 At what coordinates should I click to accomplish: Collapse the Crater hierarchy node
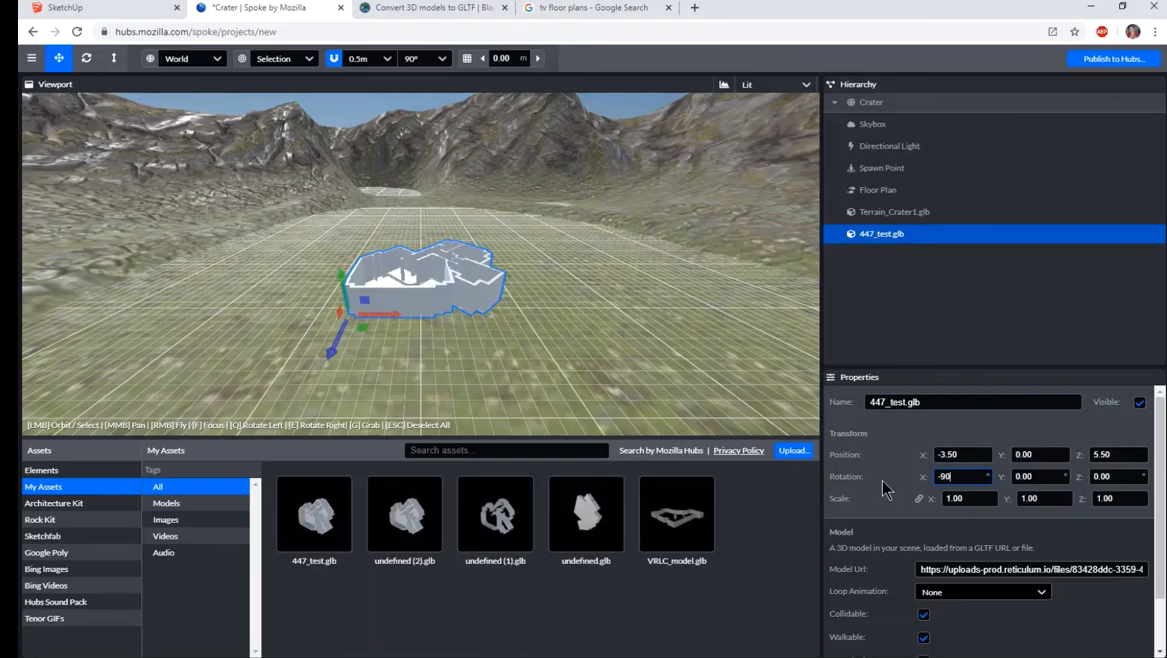(x=834, y=103)
